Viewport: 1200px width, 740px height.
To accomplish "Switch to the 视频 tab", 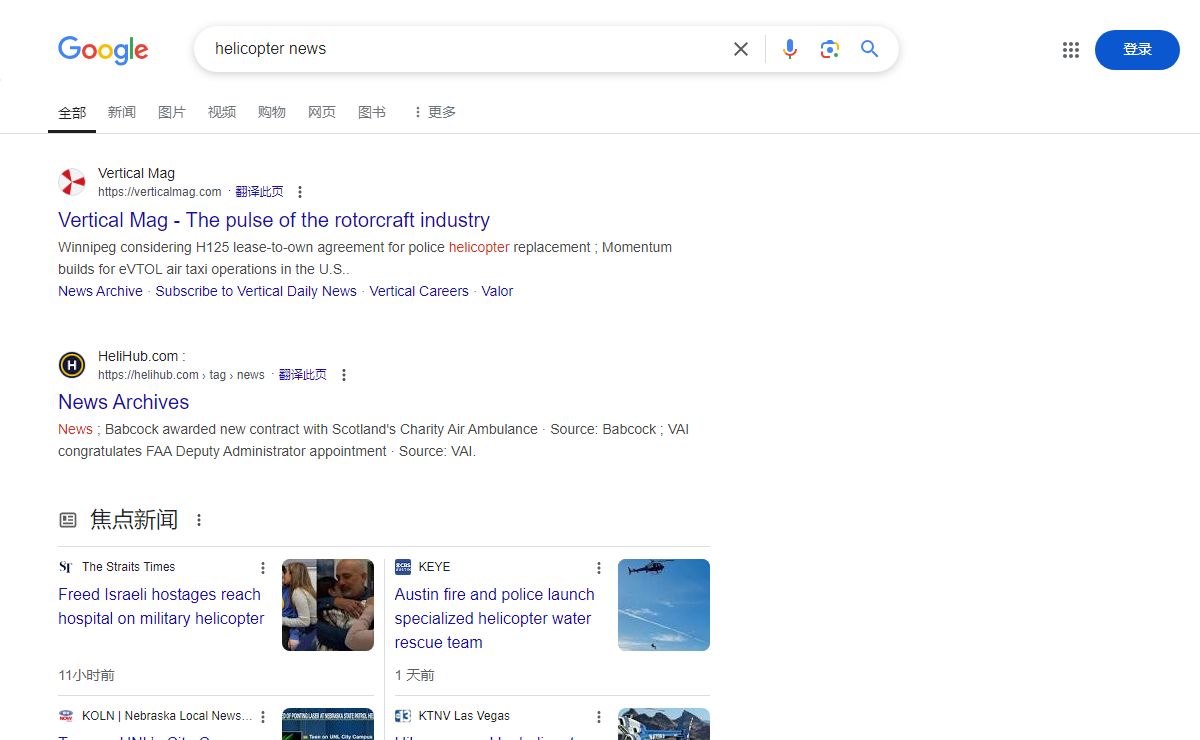I will pyautogui.click(x=222, y=112).
